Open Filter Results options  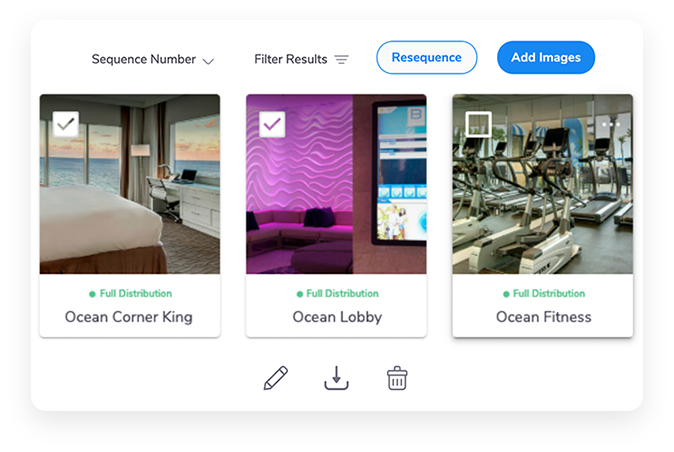[x=301, y=59]
